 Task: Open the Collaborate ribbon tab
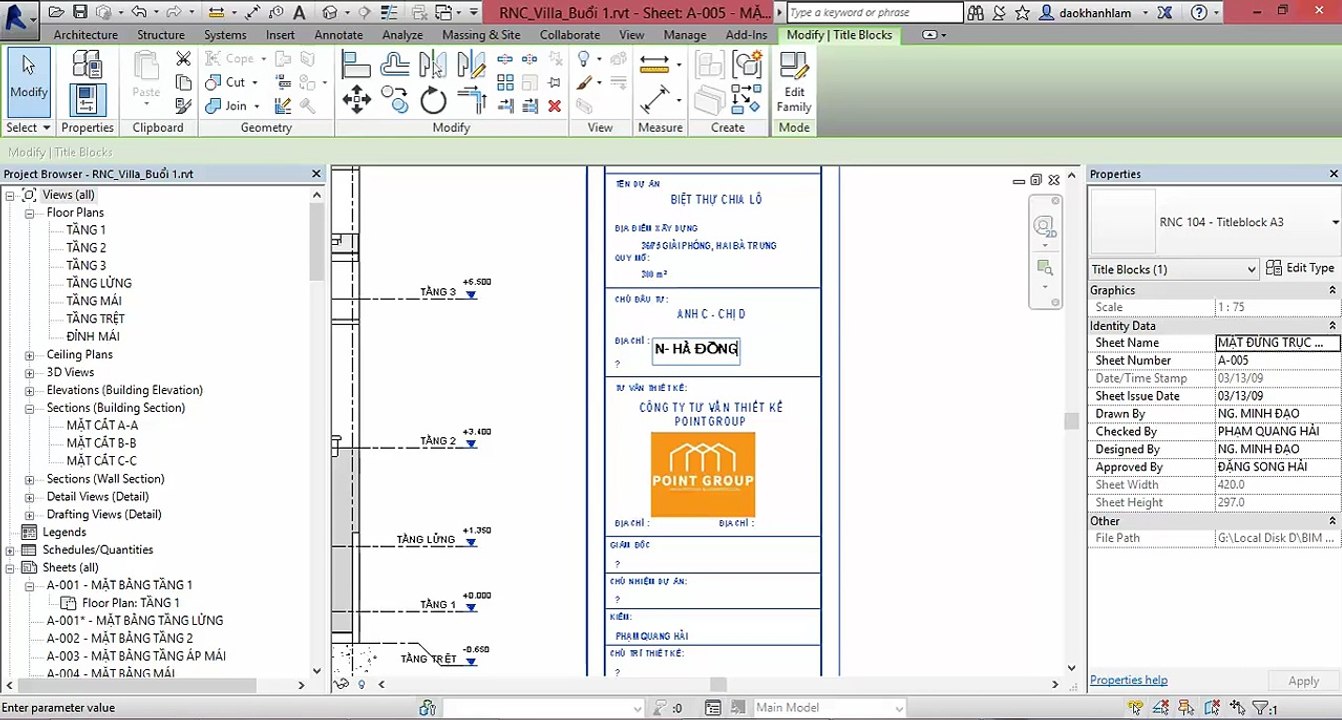570,34
